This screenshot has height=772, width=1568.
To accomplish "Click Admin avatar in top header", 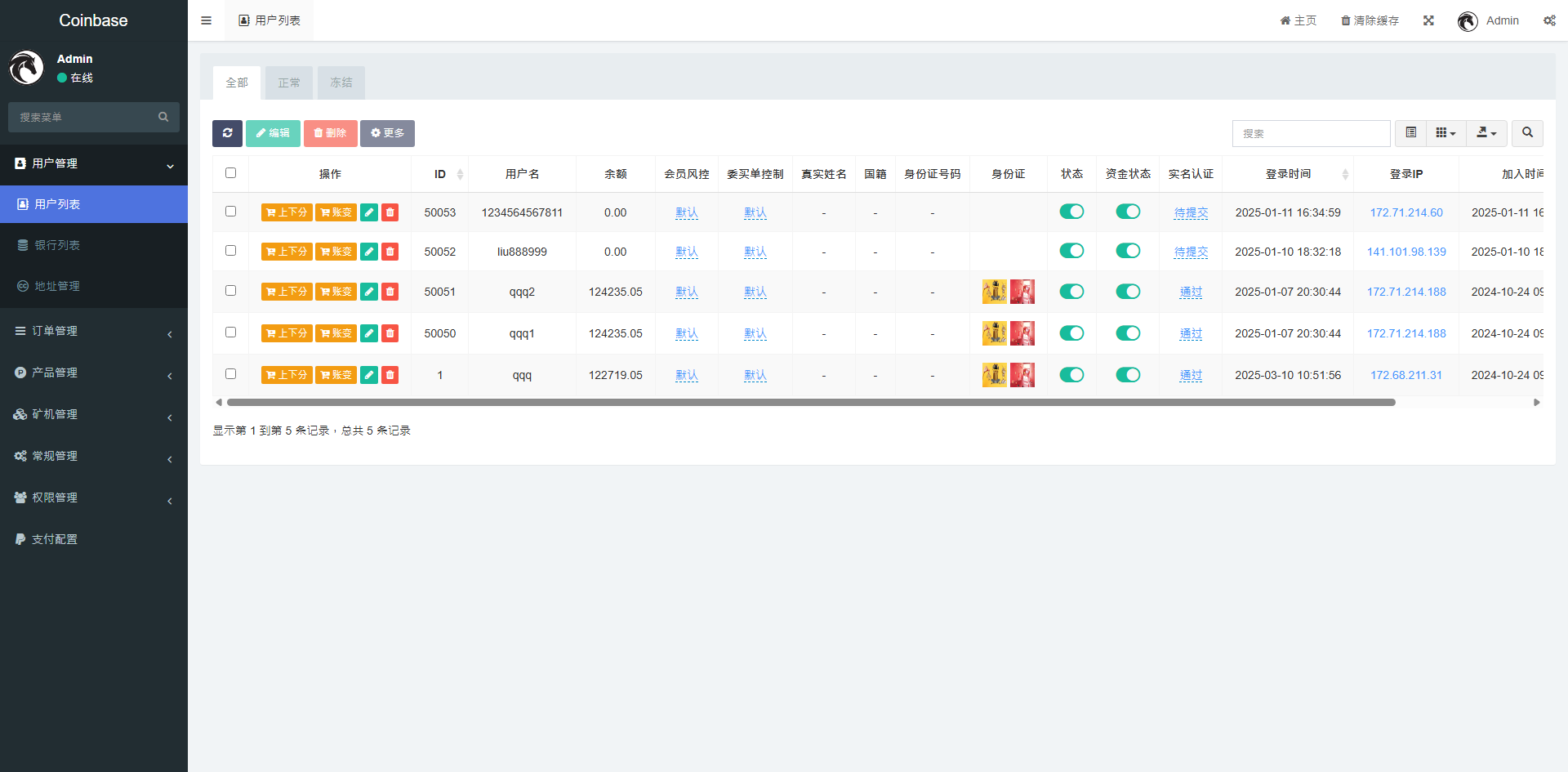I will [x=1468, y=21].
